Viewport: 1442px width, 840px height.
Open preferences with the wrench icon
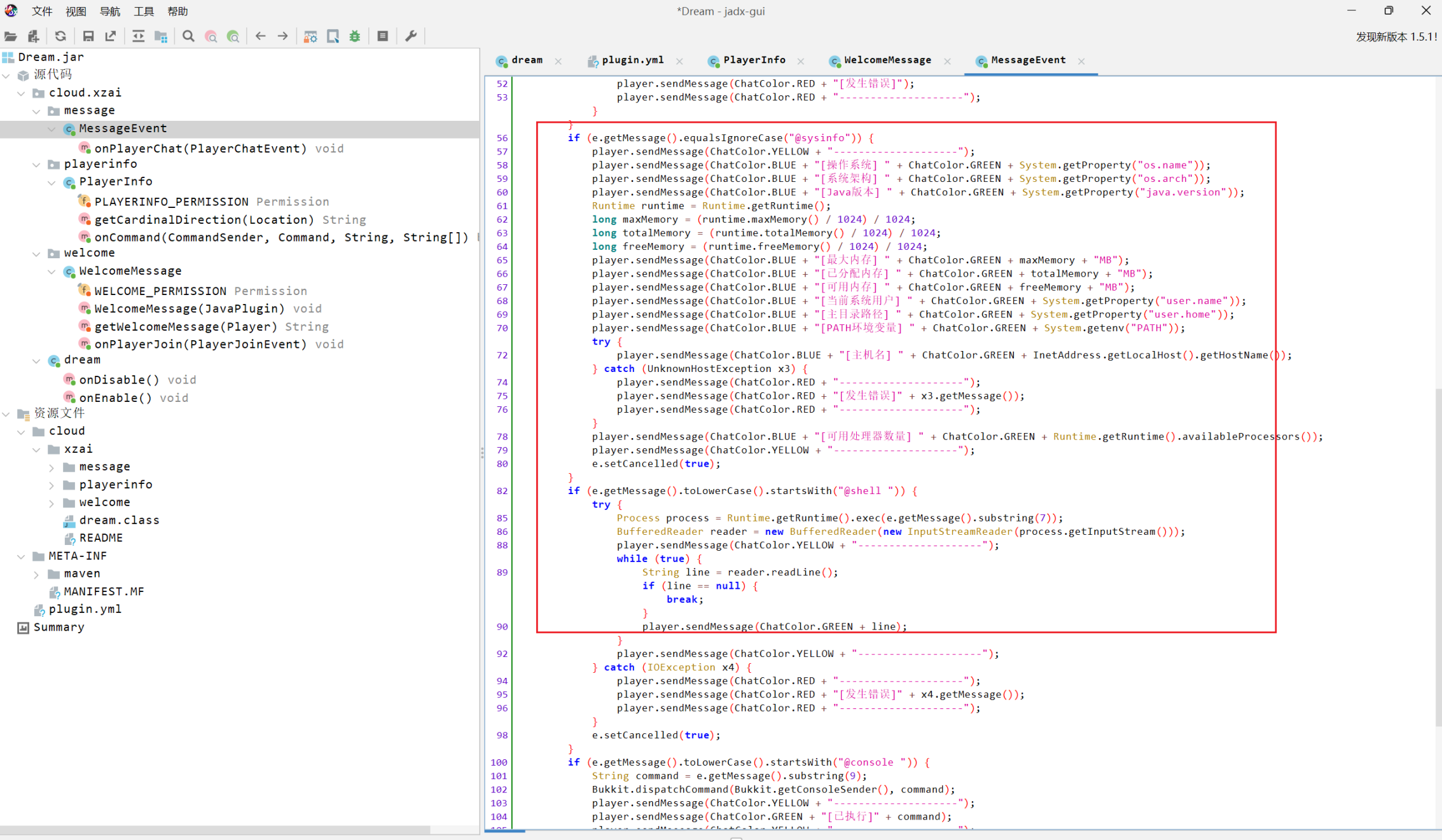coord(411,36)
